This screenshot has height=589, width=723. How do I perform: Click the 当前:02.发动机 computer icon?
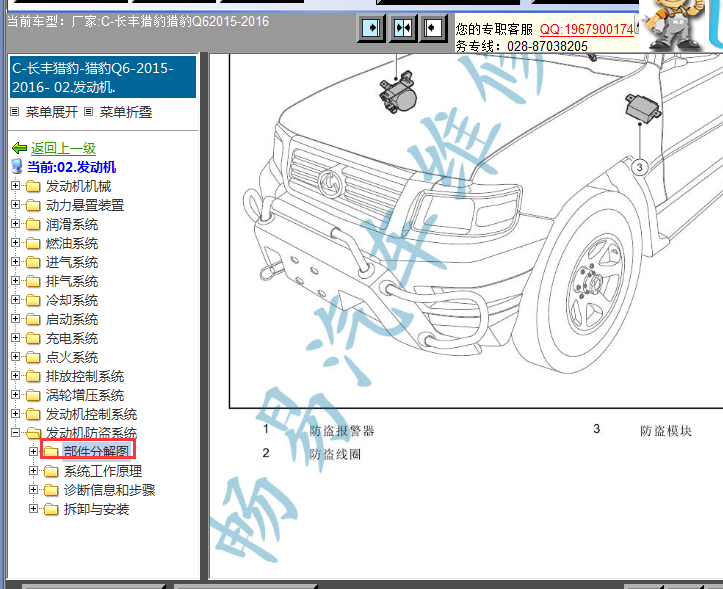point(17,167)
